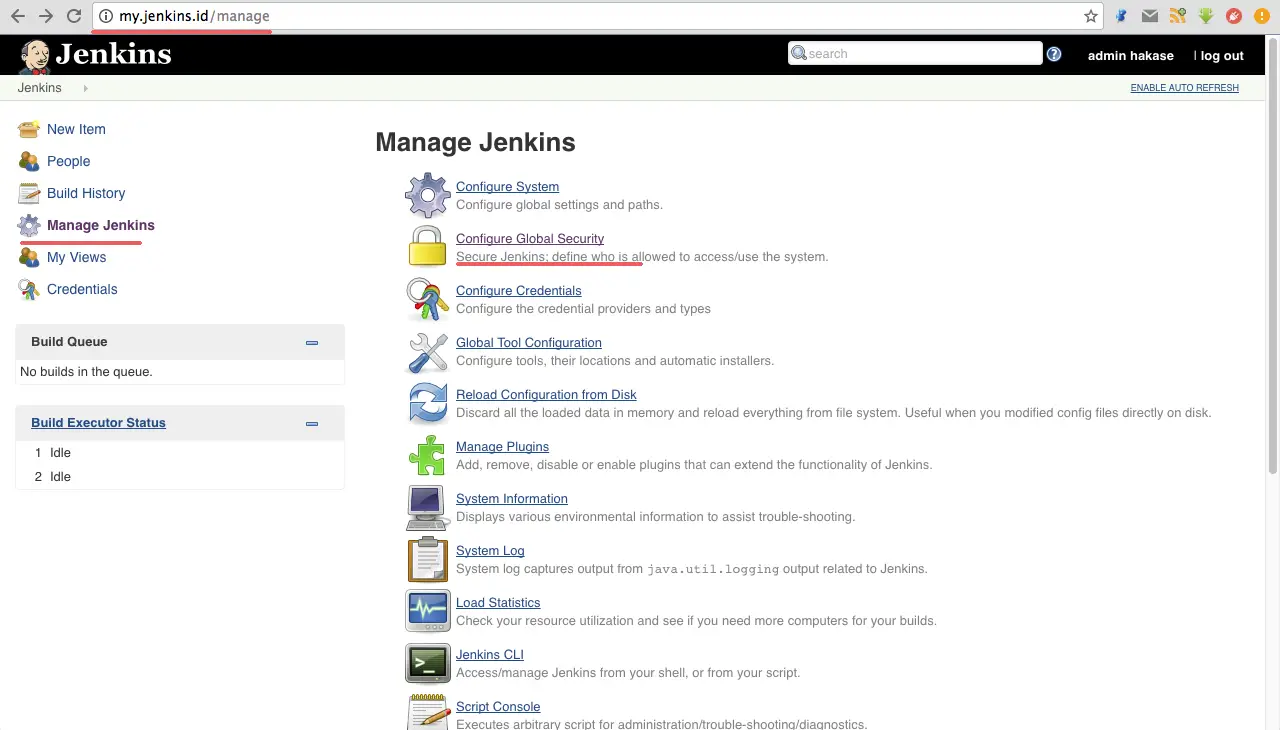Screen dimensions: 1280x730
Task: Open the Build Executor Status link
Action: [x=98, y=423]
